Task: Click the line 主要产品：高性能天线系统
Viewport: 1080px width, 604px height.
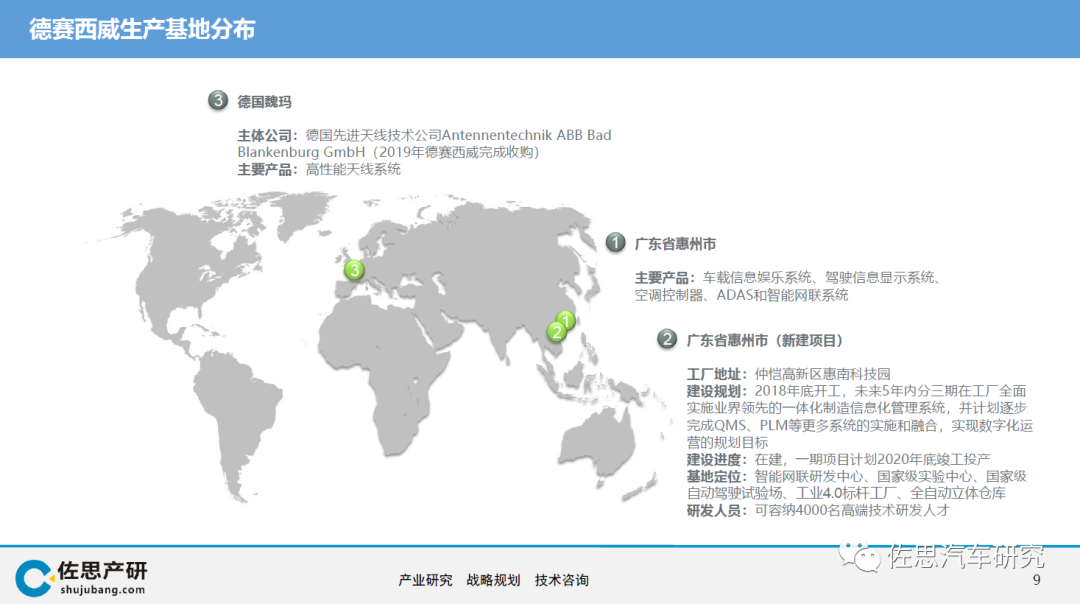Action: [319, 169]
